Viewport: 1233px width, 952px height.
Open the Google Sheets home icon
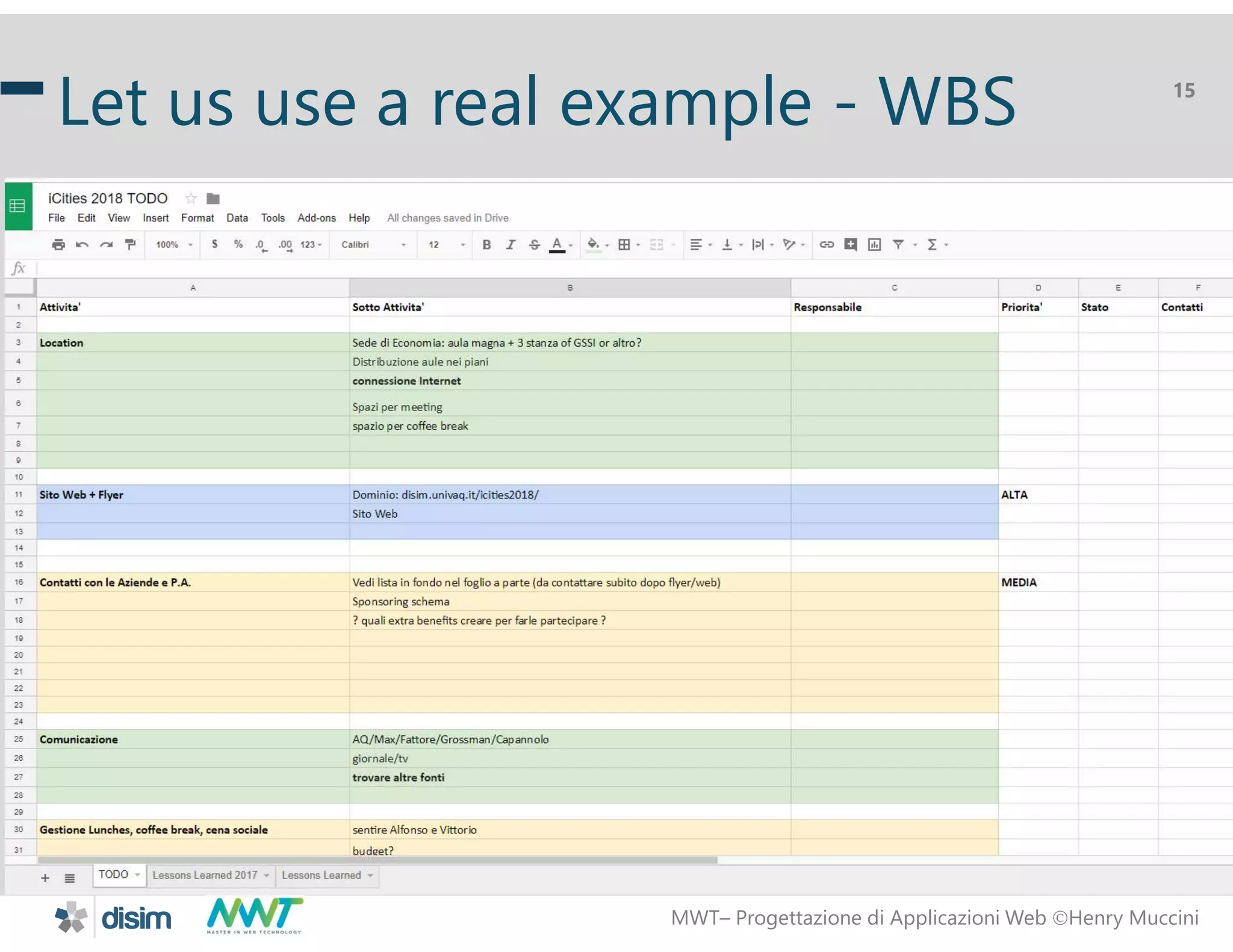coord(18,206)
